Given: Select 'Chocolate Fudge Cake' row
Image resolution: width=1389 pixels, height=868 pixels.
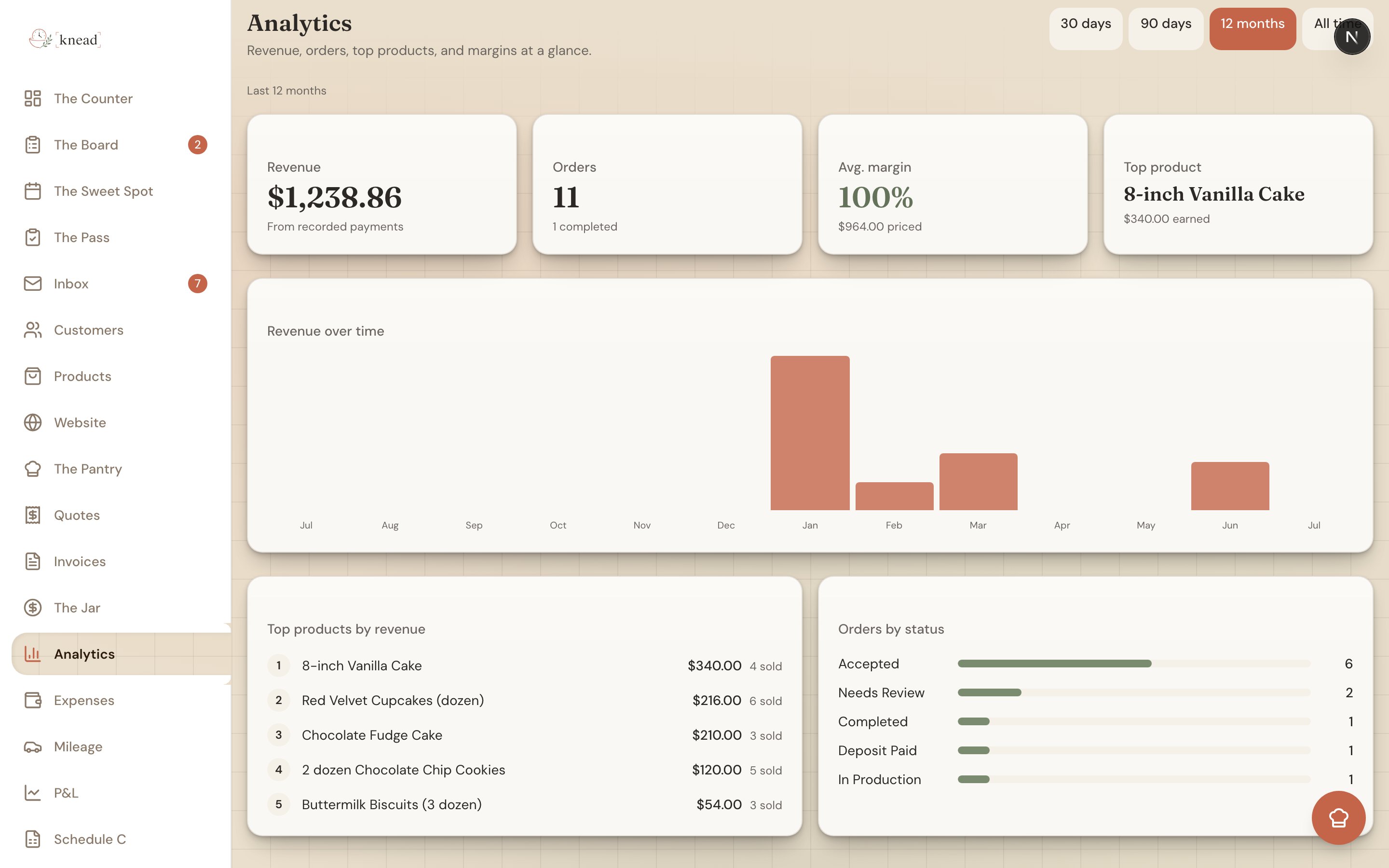Looking at the screenshot, I should [x=525, y=735].
